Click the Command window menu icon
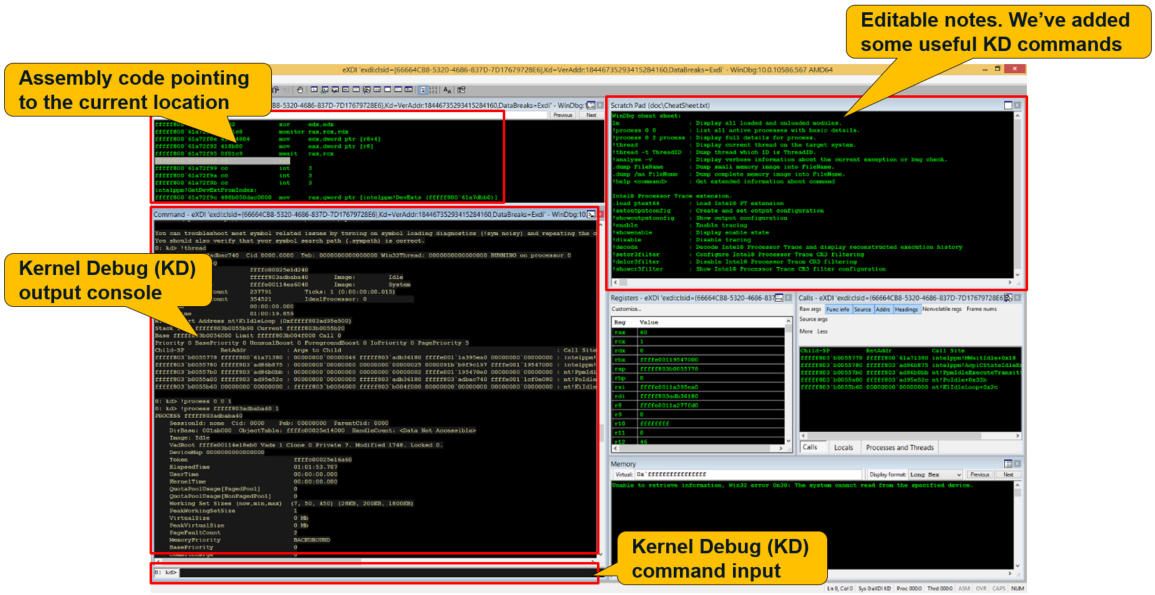 pyautogui.click(x=591, y=214)
